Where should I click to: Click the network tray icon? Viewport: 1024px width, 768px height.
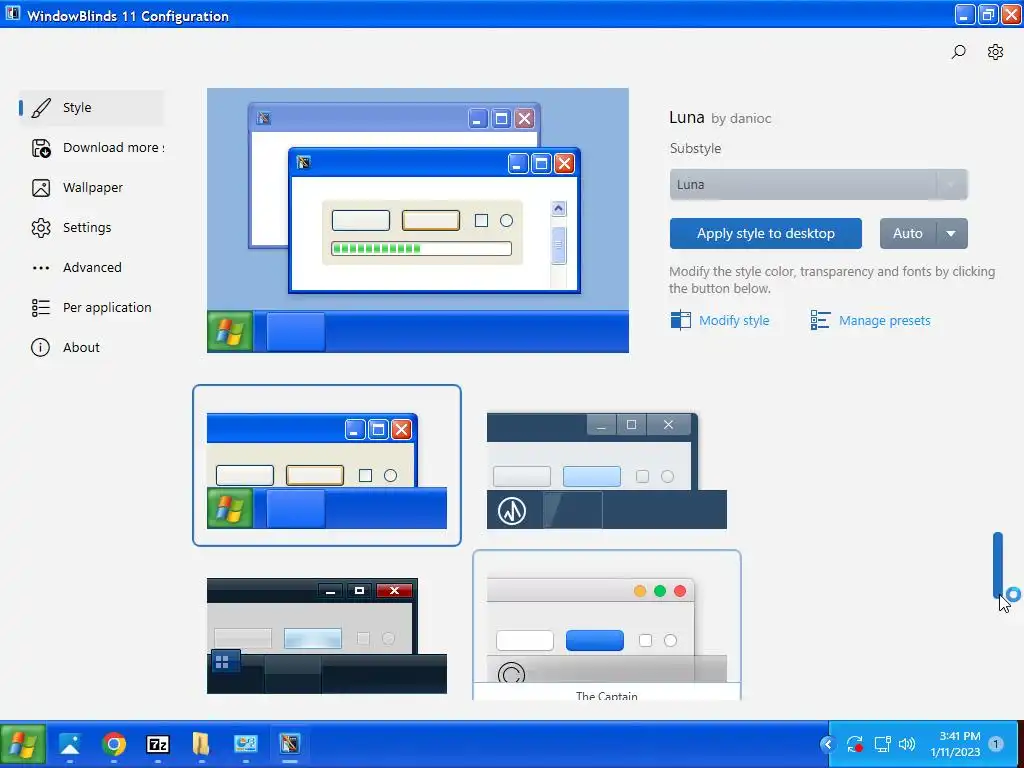click(882, 744)
